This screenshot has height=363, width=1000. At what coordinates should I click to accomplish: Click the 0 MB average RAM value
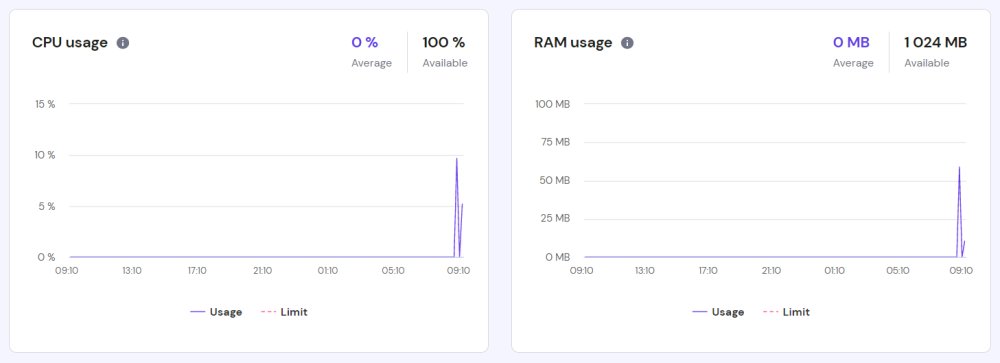pyautogui.click(x=851, y=43)
